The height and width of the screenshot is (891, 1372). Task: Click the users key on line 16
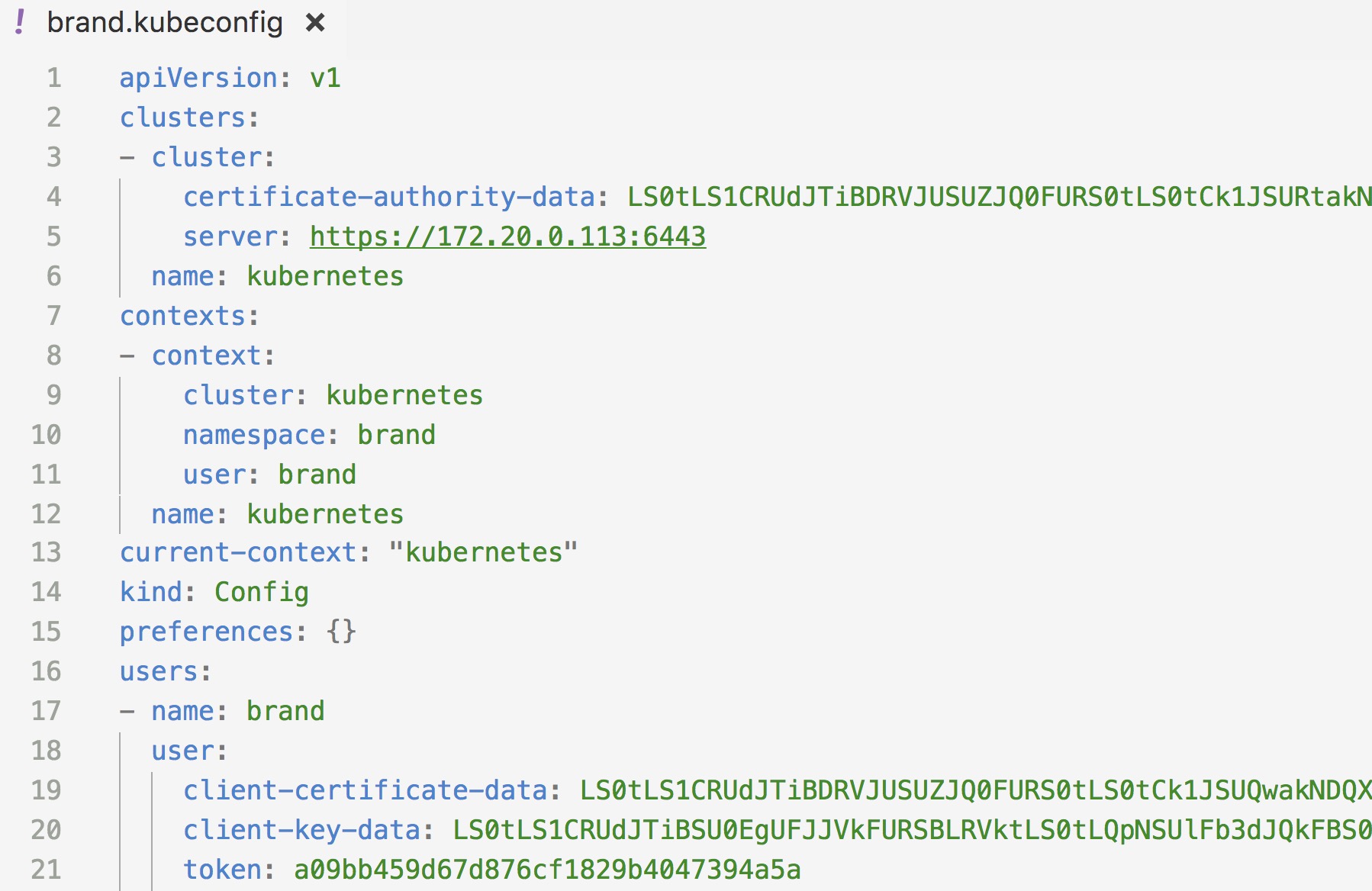coord(159,671)
